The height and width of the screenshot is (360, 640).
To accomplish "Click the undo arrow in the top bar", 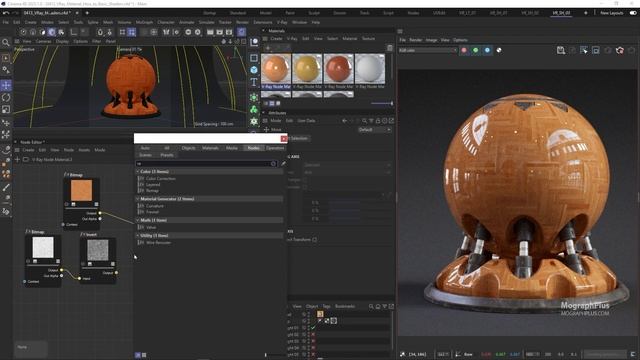I will coord(6,13).
